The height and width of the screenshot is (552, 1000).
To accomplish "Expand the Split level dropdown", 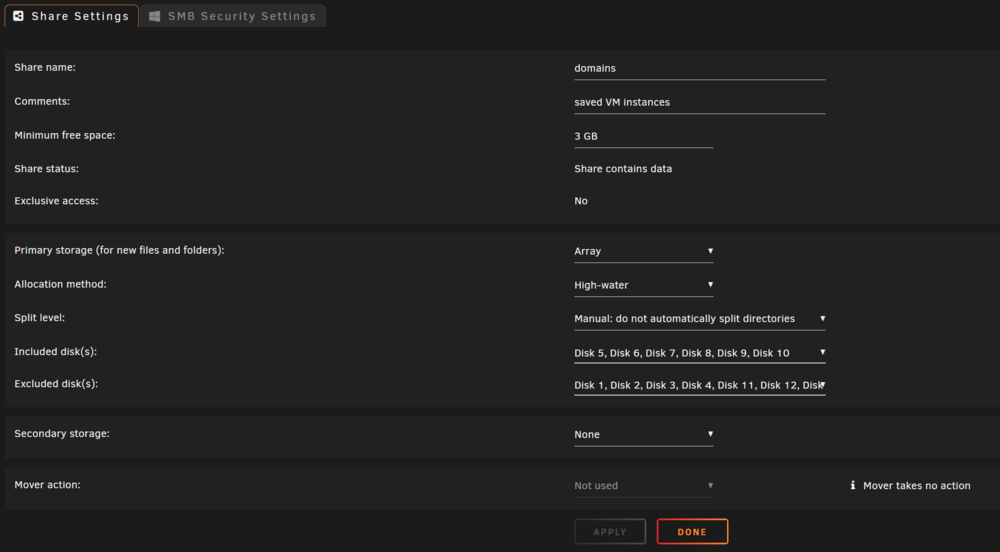I will [x=700, y=319].
